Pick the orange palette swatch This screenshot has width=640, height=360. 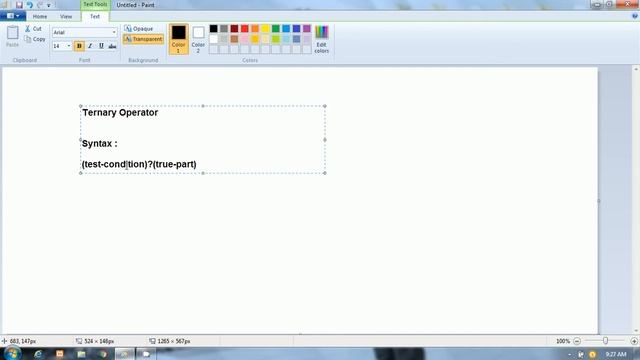coord(255,29)
